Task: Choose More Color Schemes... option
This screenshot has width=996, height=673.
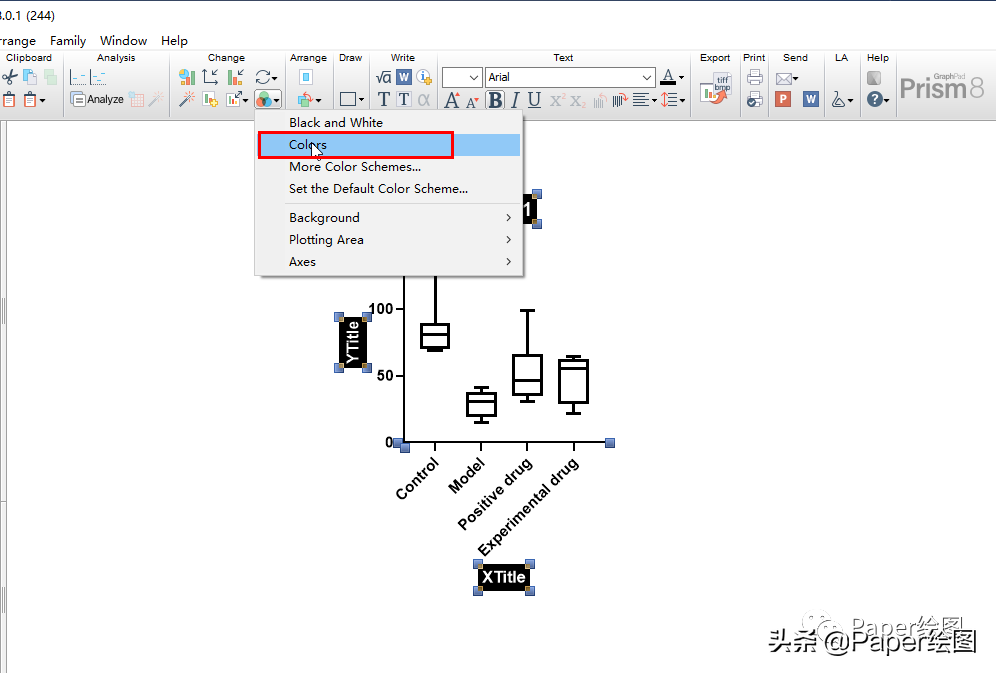Action: (389, 167)
